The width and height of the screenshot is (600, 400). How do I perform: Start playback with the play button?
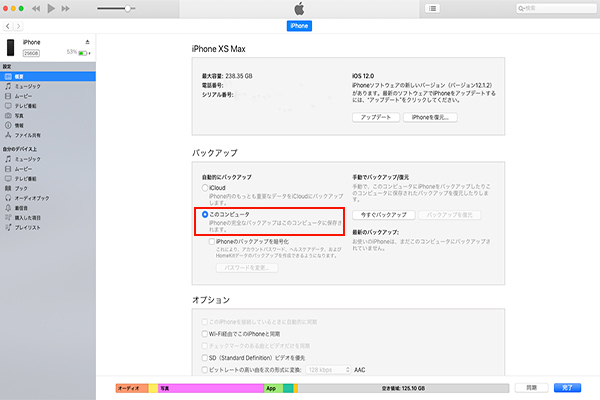51,8
